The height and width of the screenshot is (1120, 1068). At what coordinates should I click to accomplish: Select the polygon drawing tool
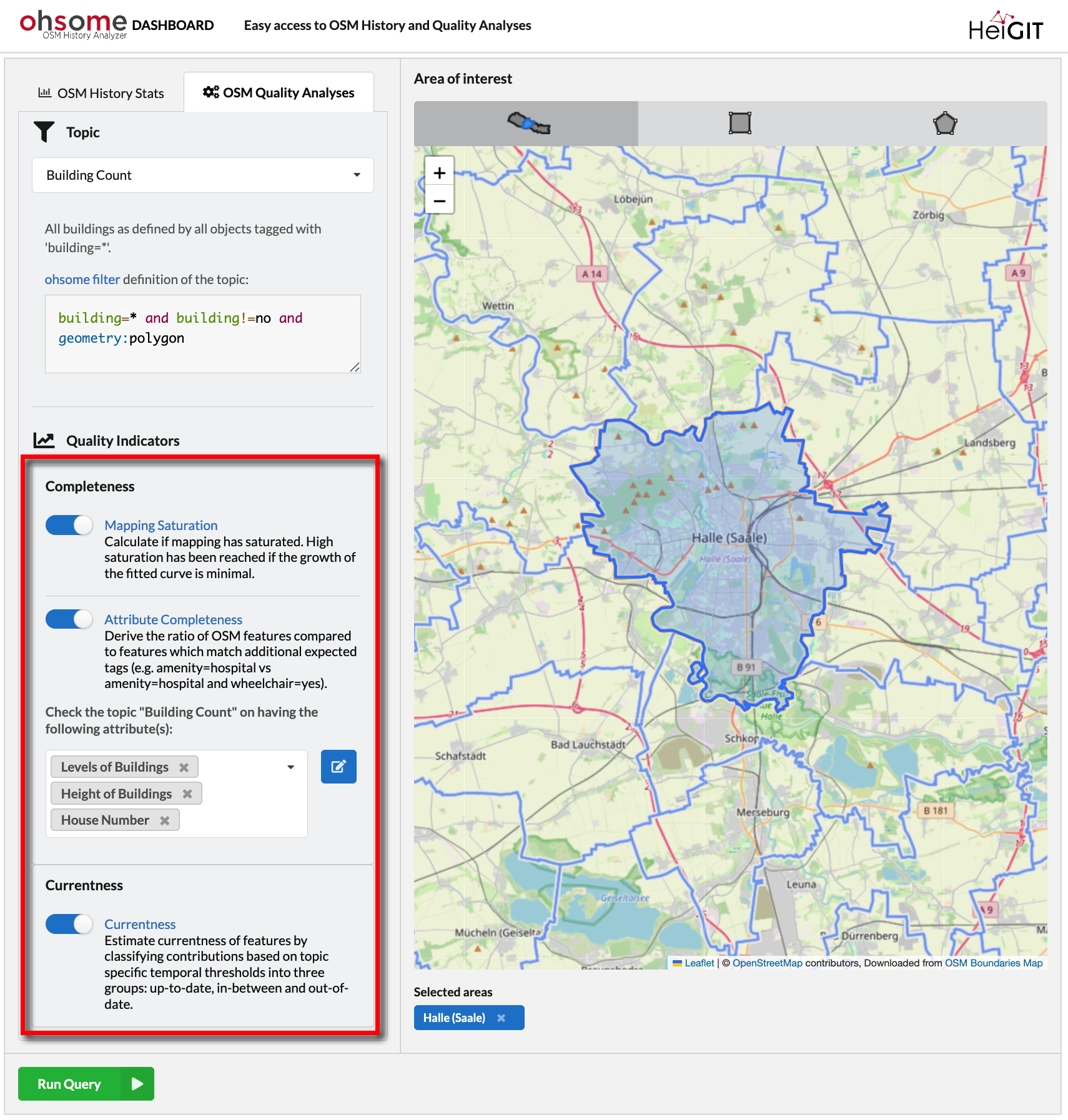pos(945,124)
